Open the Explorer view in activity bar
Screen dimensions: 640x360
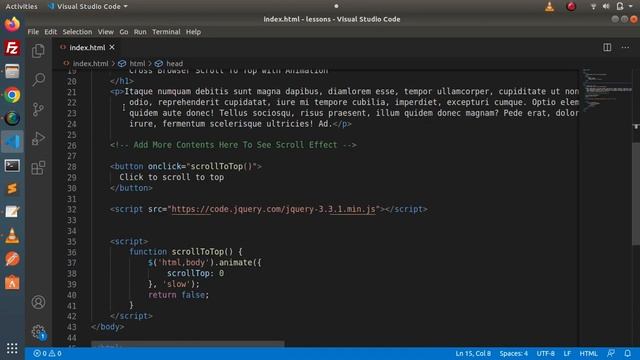point(38,51)
